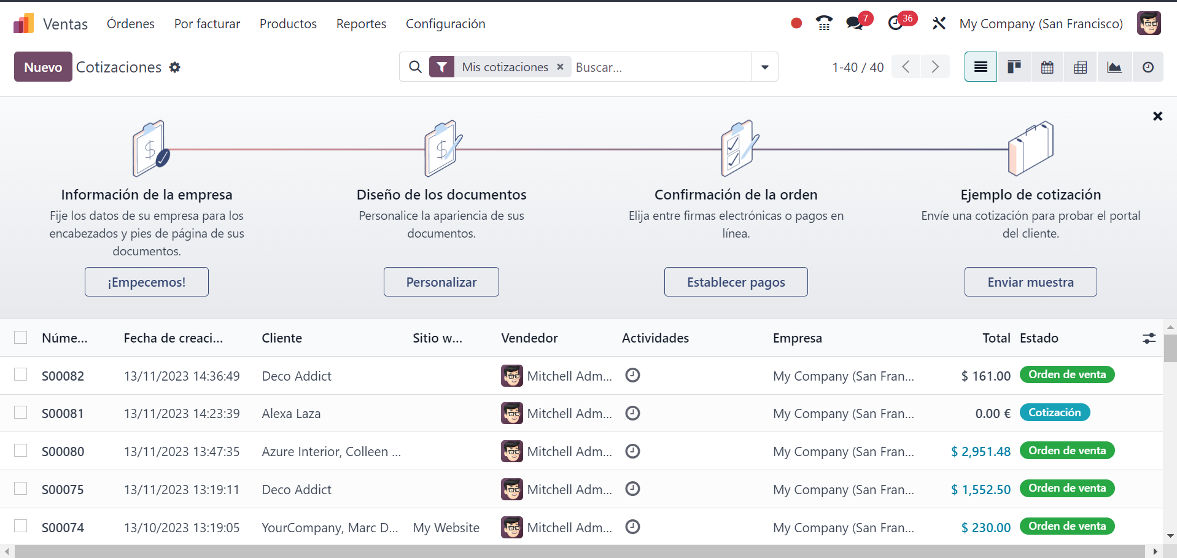Remove the Mis cotizaciones filter
Viewport: 1177px width, 558px height.
pos(560,67)
